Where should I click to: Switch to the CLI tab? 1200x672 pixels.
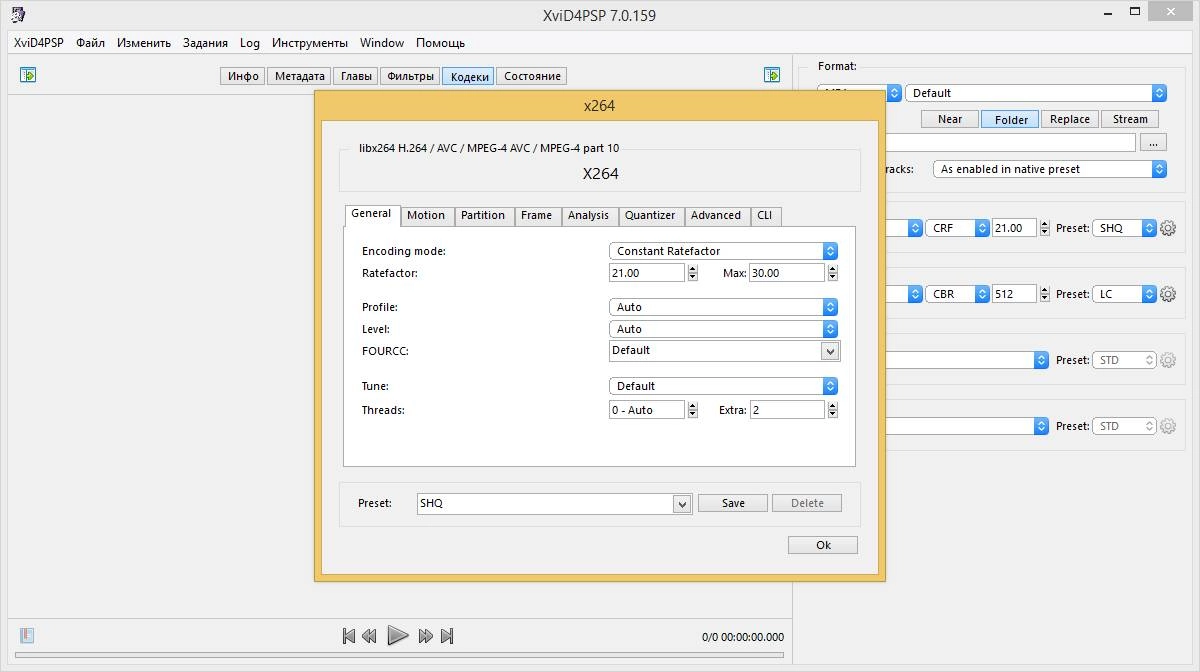(x=765, y=216)
